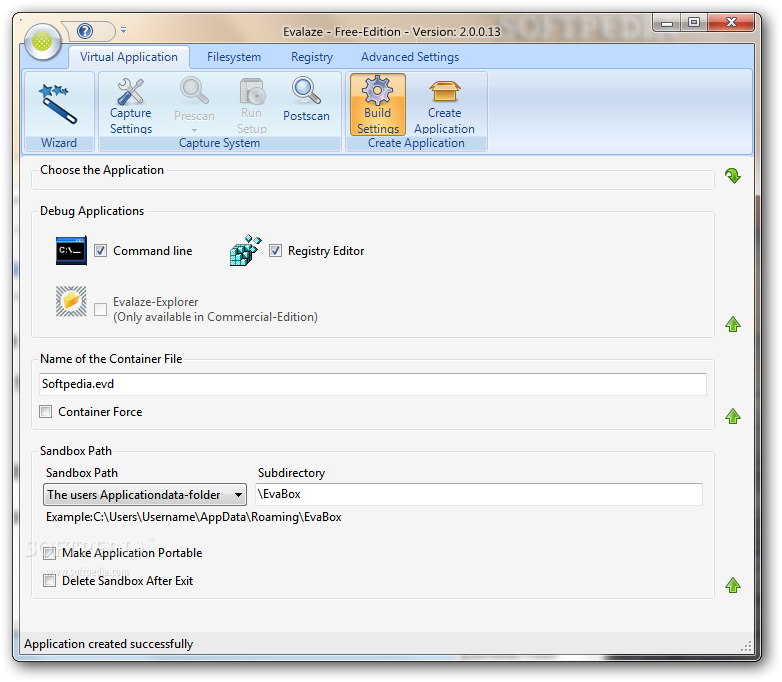Minimize the Evalaze window
Viewport: 782px width, 682px height.
point(666,22)
